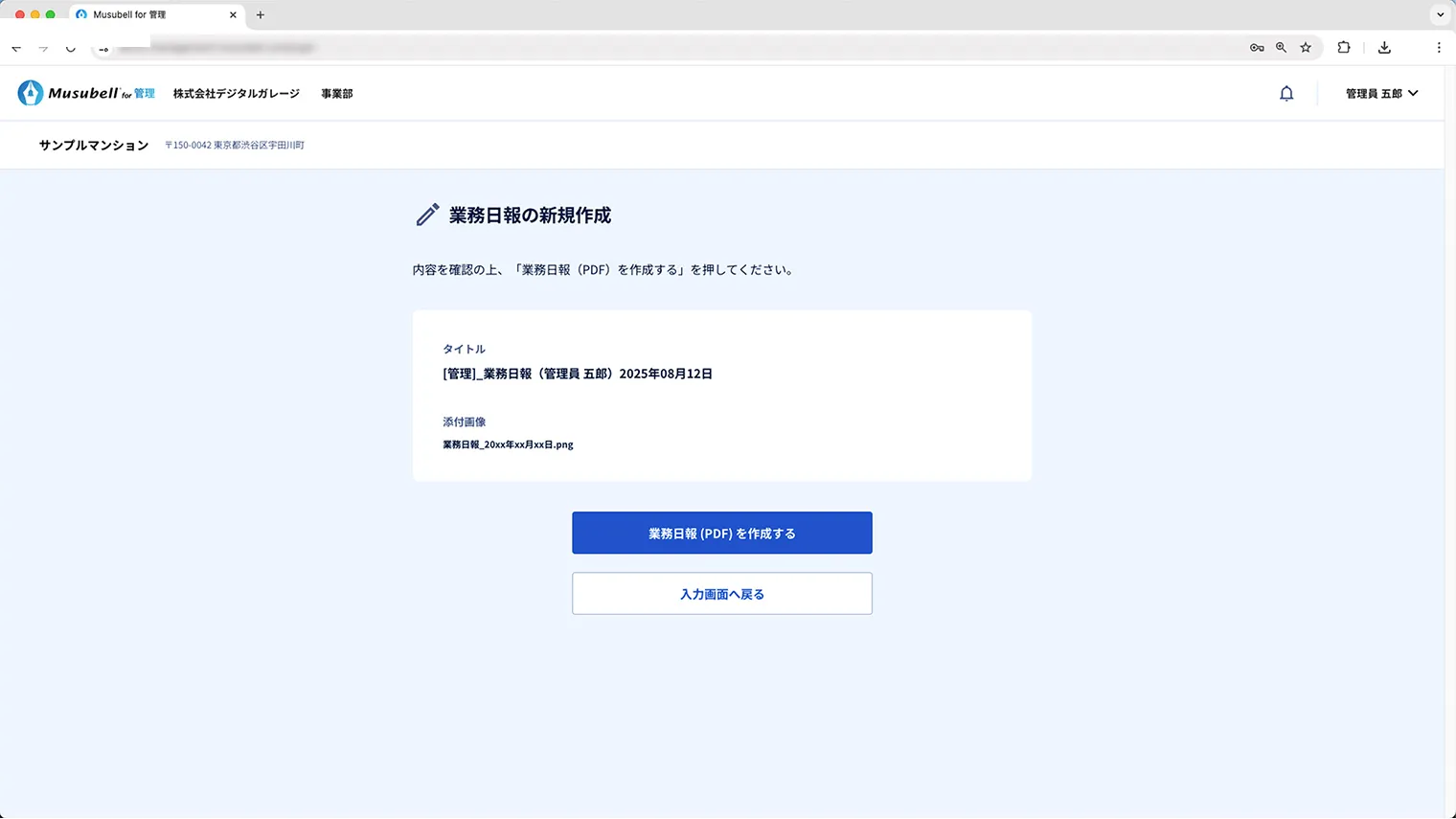Click the zoom lens icon in the address bar
Viewport: 1456px width, 819px height.
(x=1281, y=47)
